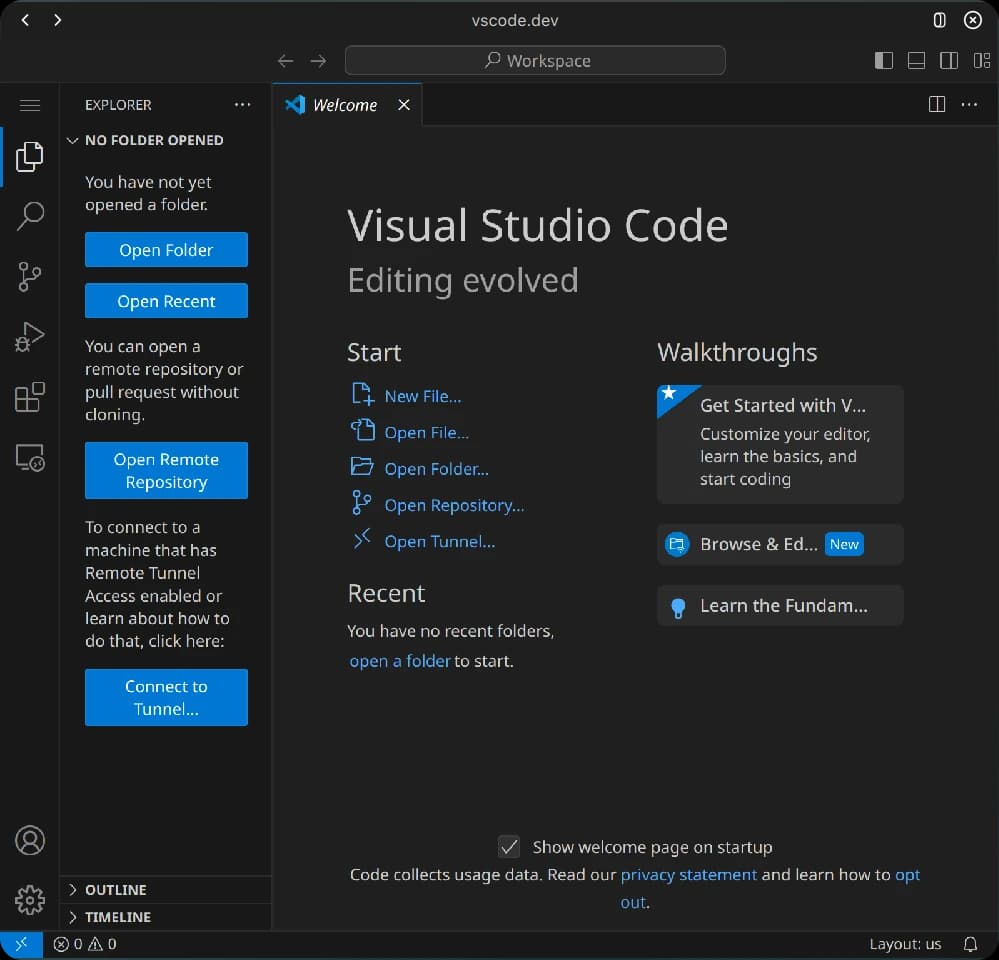Open notifications from the status bar bell
This screenshot has width=999, height=960.
(969, 943)
